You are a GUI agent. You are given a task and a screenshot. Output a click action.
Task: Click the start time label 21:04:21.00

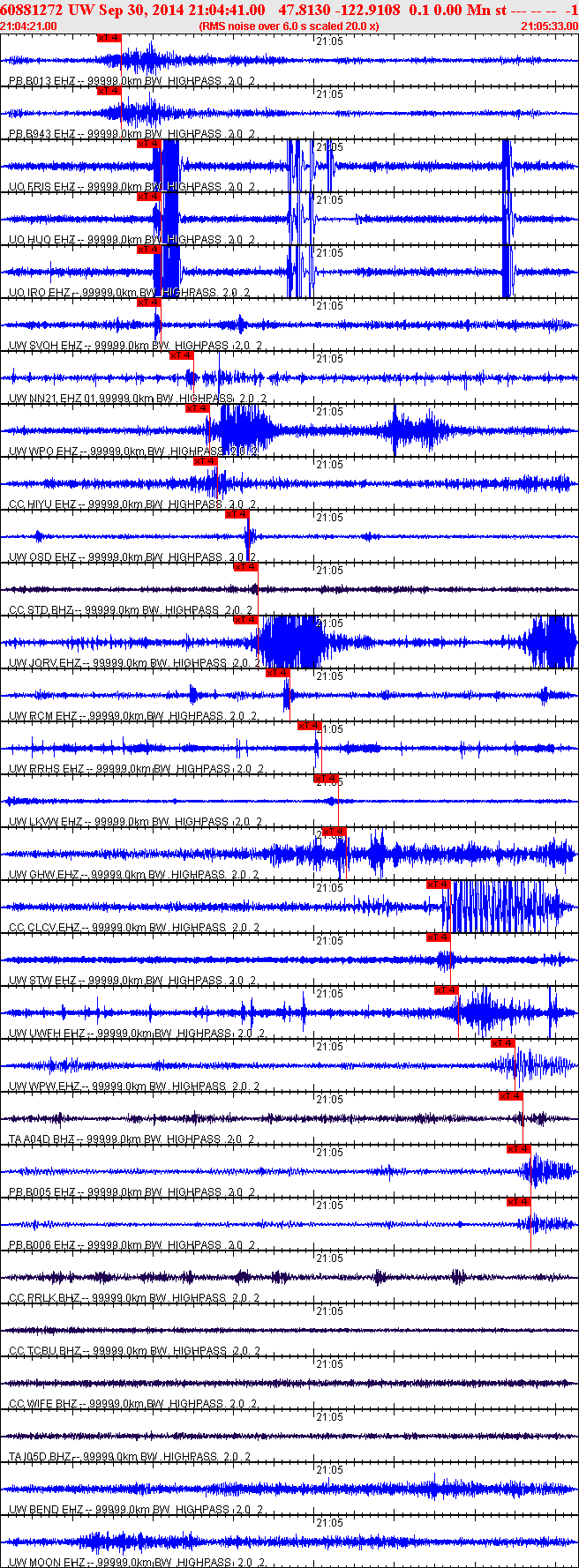(29, 26)
